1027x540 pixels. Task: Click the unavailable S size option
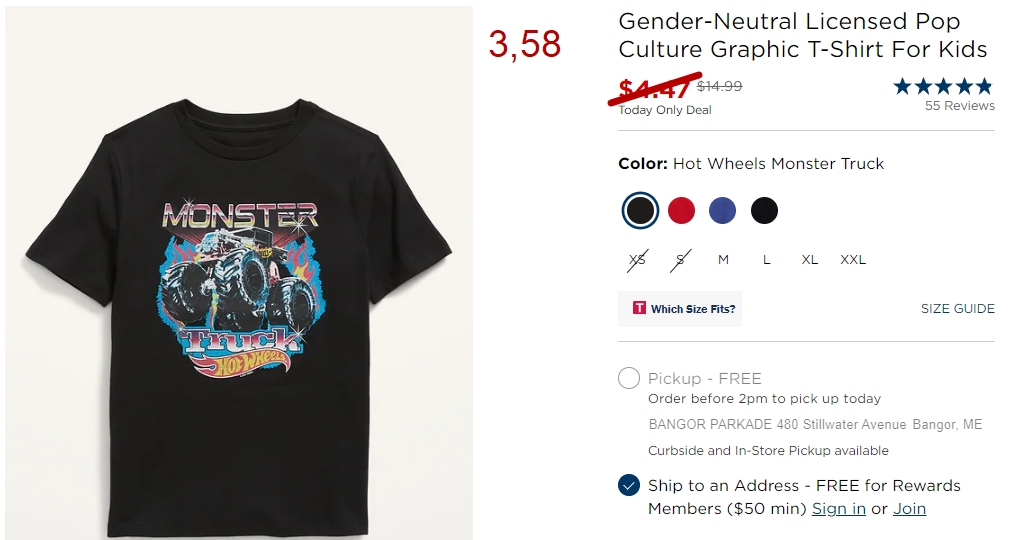click(x=681, y=260)
